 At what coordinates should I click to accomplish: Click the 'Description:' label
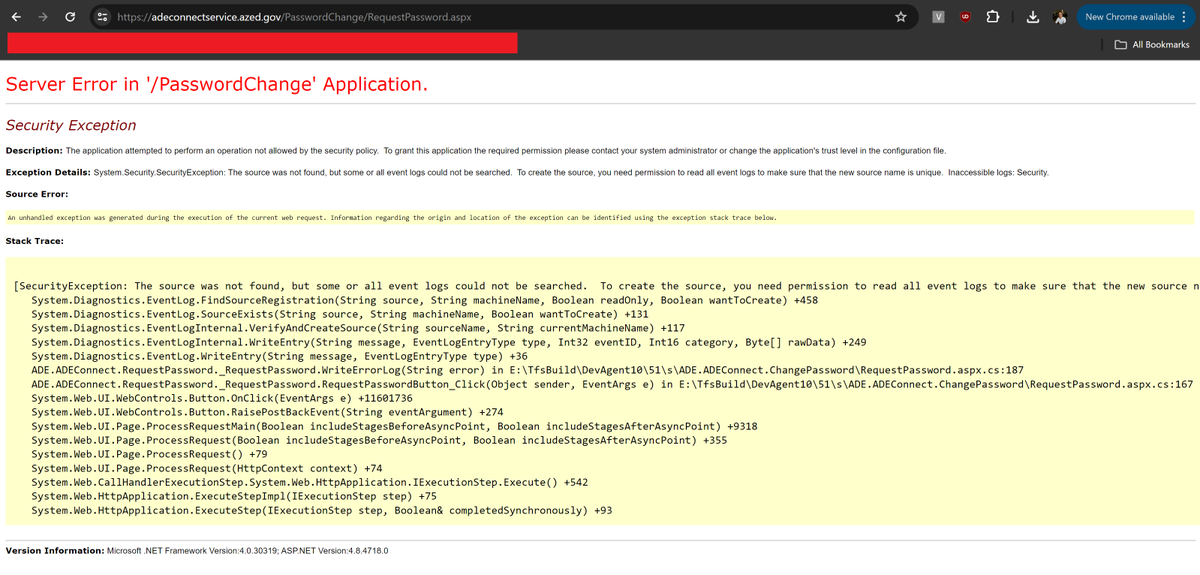tap(34, 151)
